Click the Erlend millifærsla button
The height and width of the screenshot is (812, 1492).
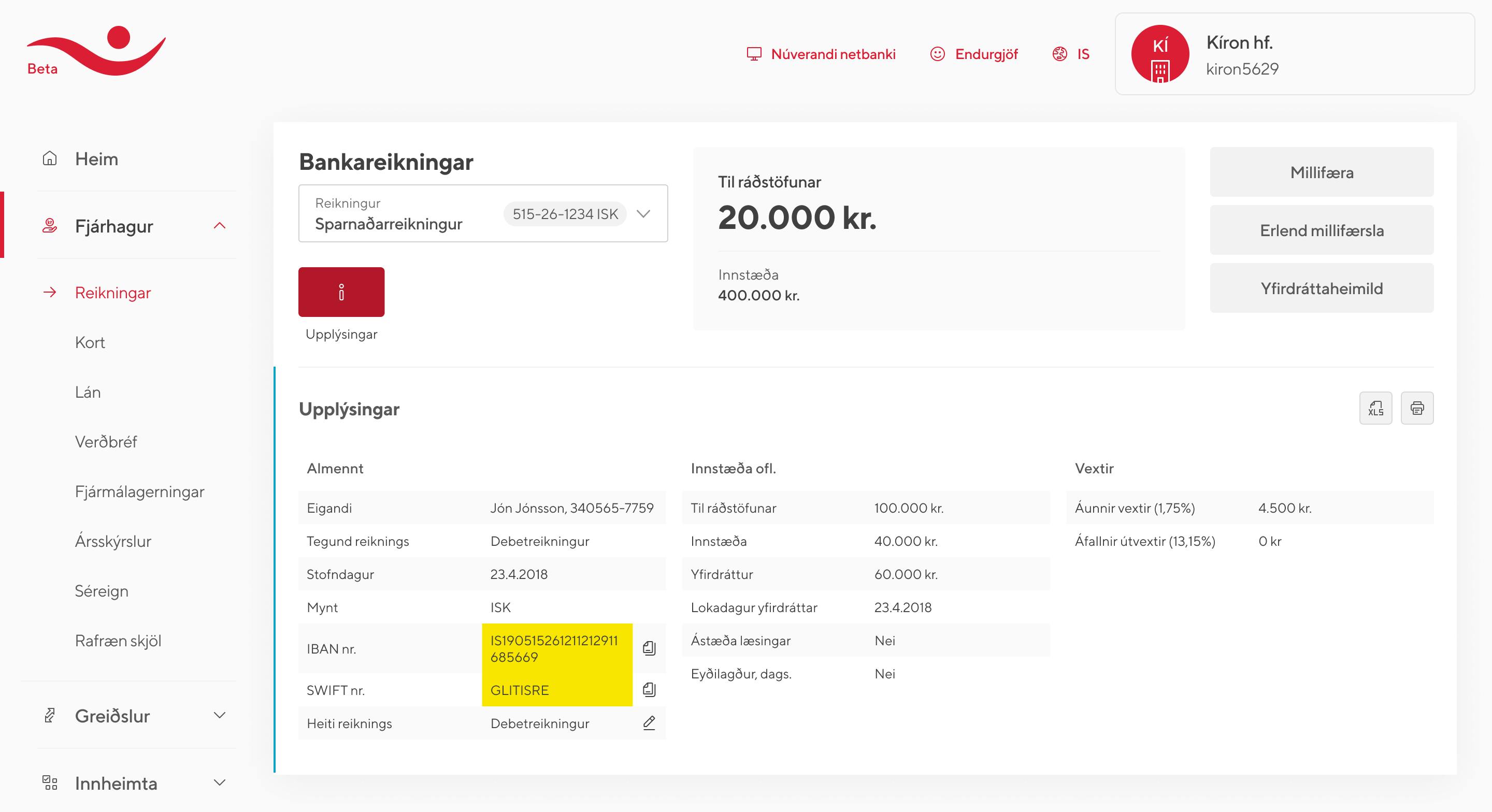1321,230
